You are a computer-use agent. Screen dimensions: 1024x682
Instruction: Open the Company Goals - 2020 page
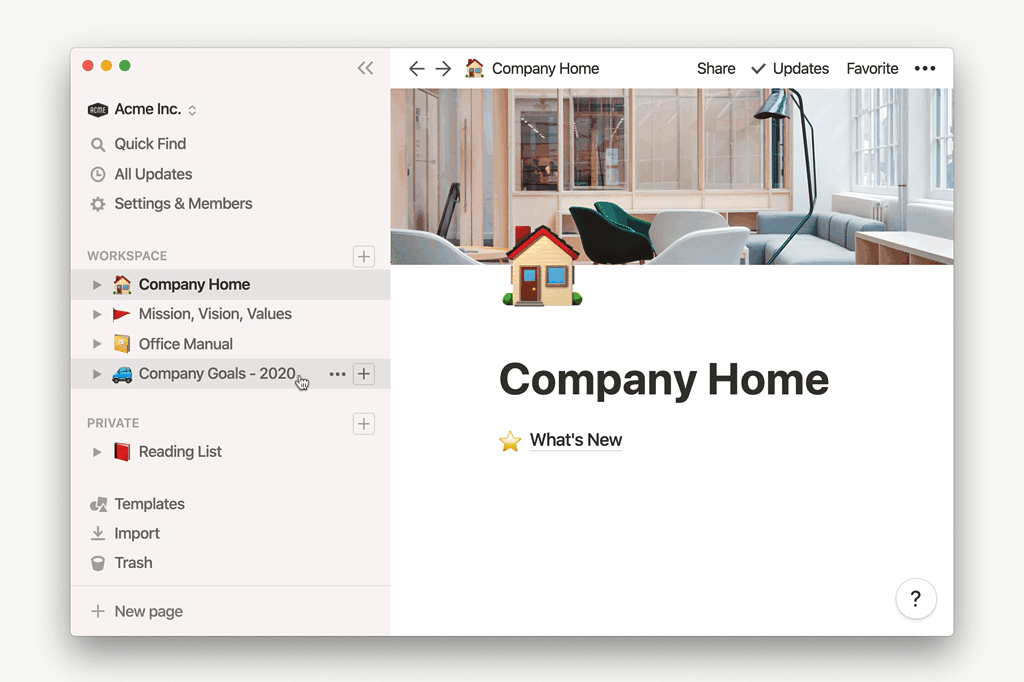[216, 374]
